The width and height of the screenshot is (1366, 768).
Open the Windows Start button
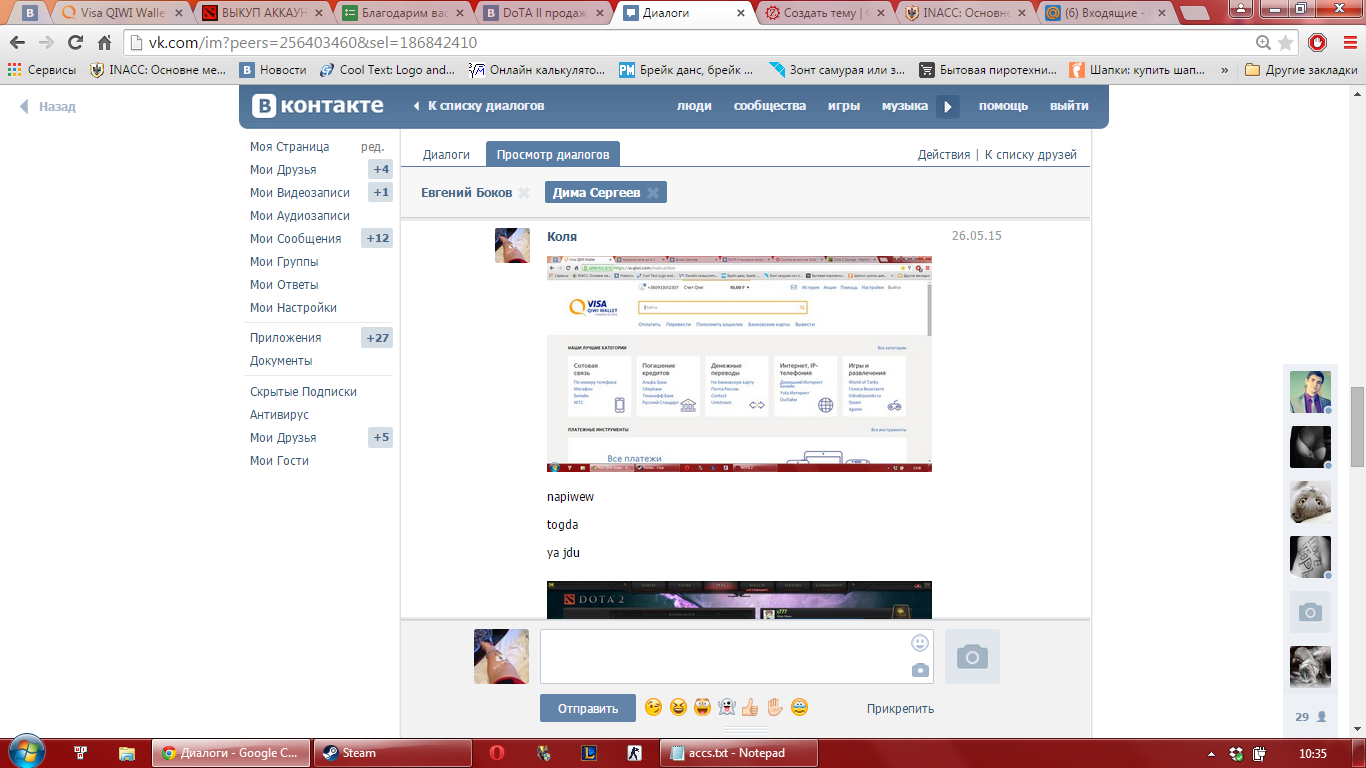tap(25, 752)
